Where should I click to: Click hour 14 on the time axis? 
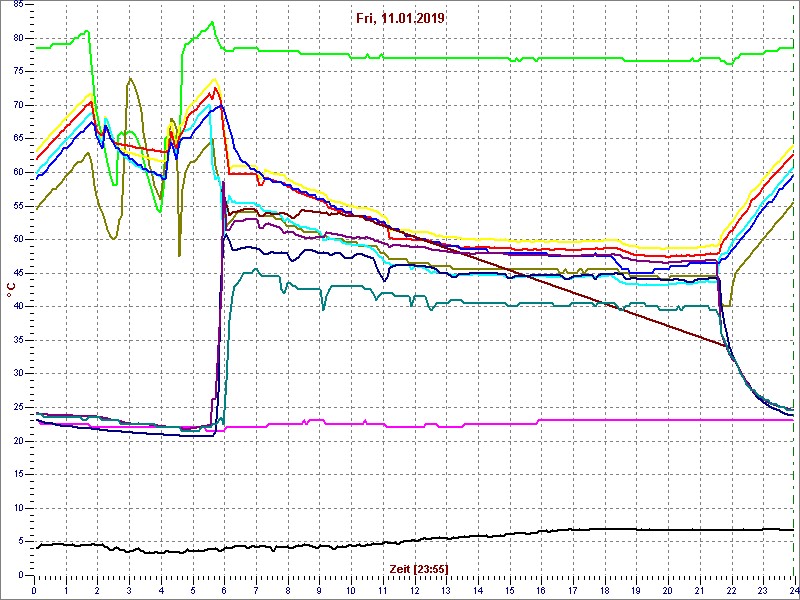pos(478,589)
